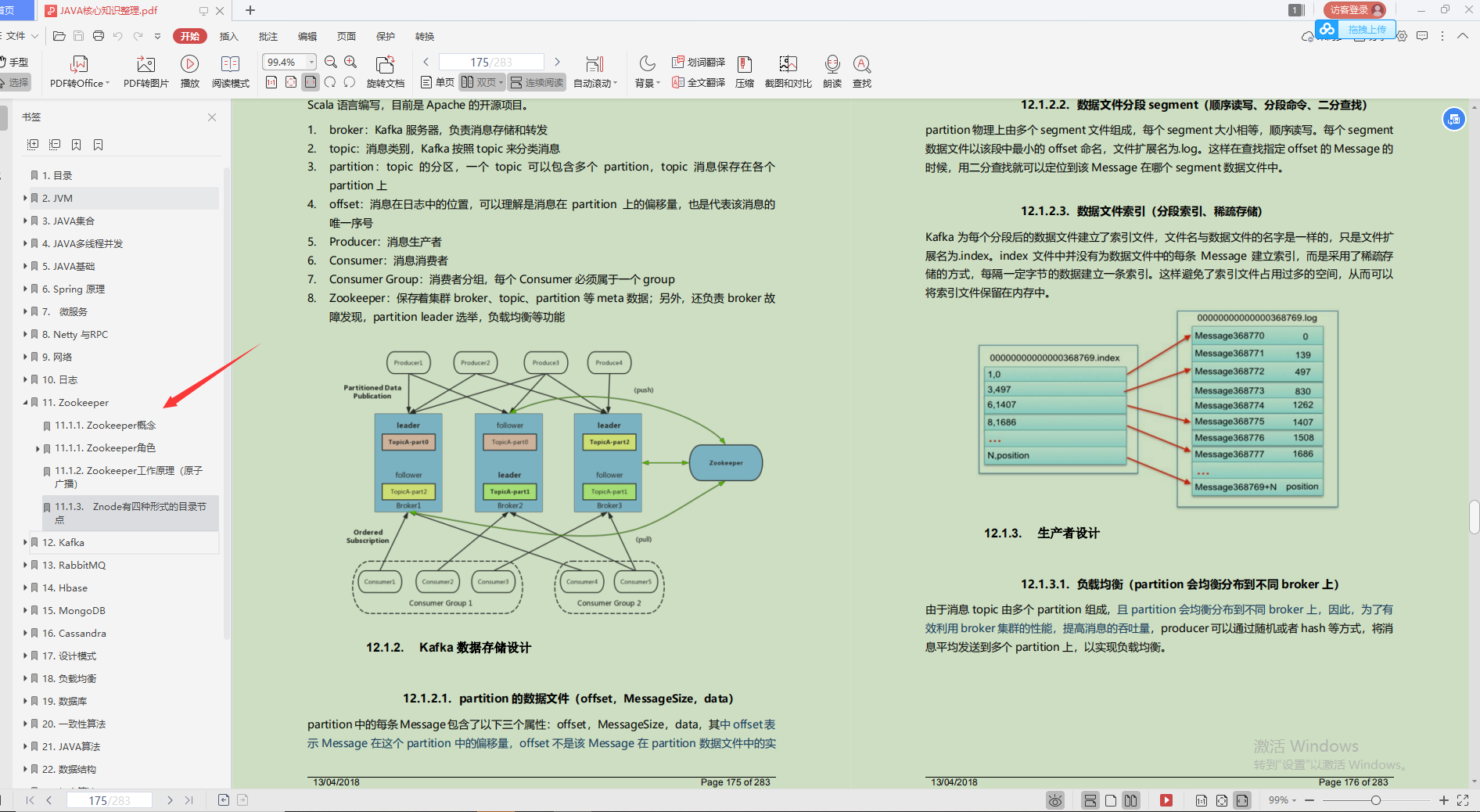
Task: Expand the 12. Kafka bookmark
Action: pos(26,542)
